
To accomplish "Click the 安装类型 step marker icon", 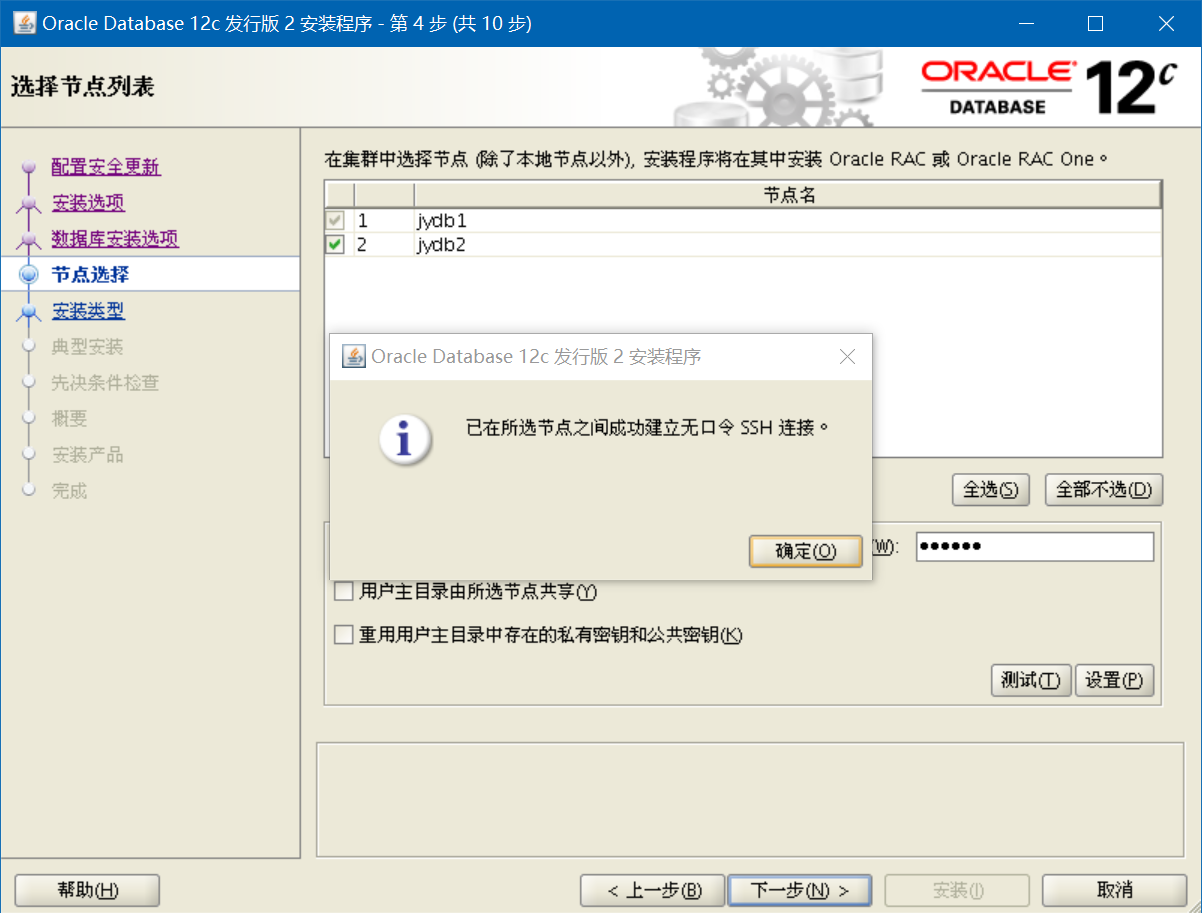I will tap(28, 312).
